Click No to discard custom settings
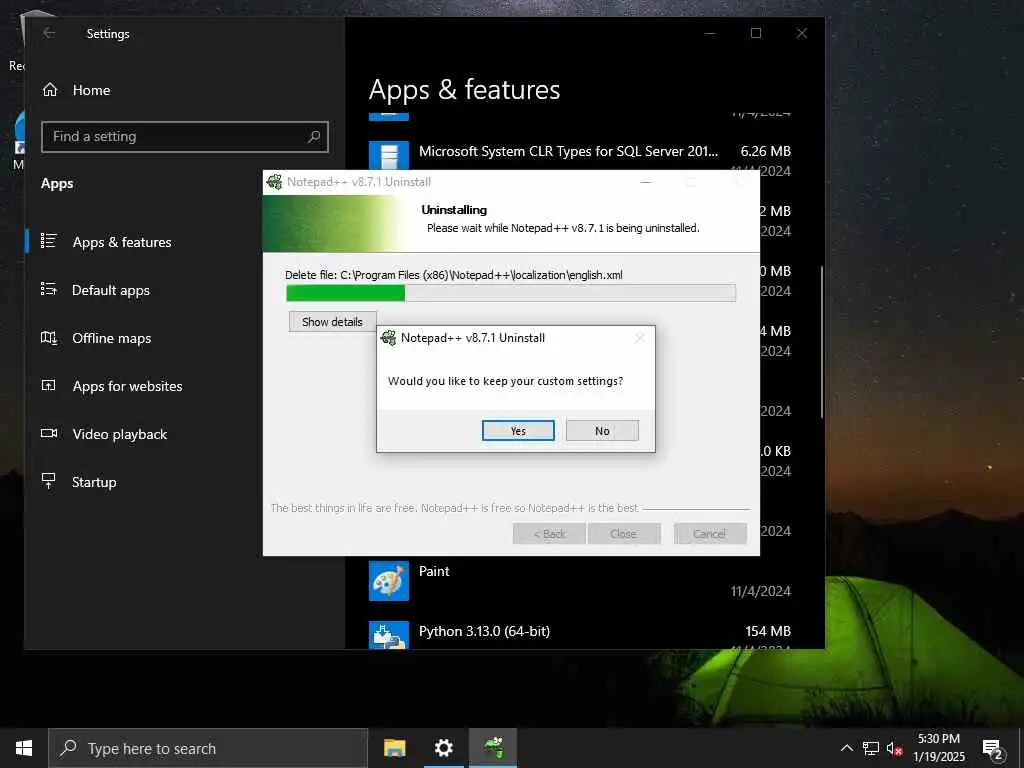 point(602,430)
